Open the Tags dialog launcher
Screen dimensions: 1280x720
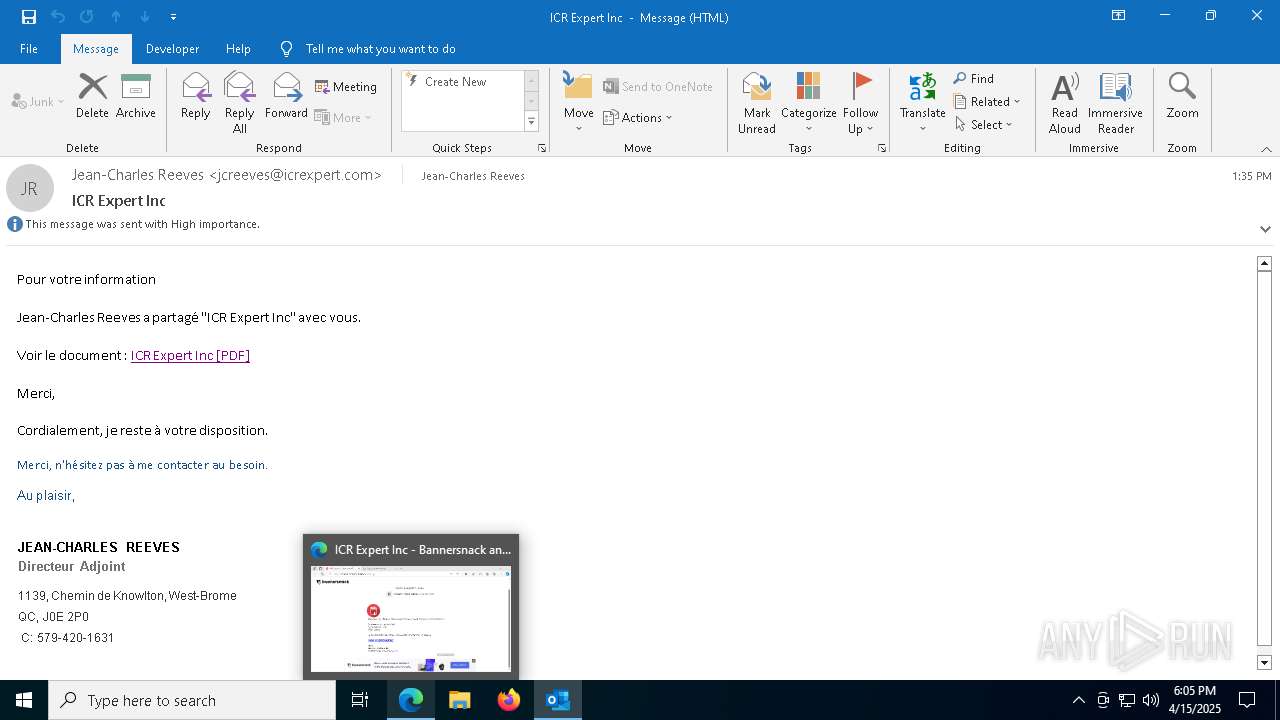point(882,148)
